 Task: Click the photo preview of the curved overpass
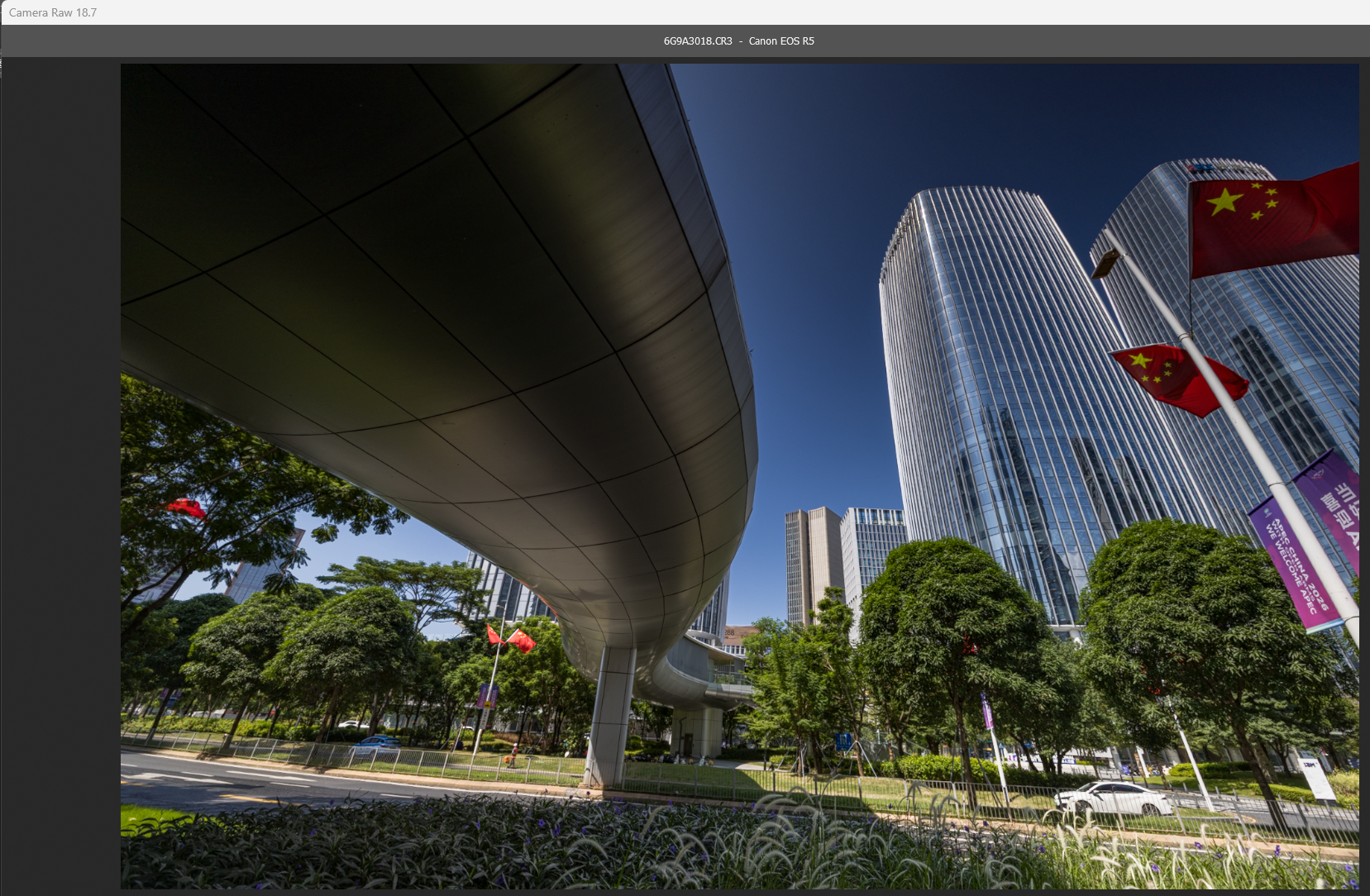tap(739, 476)
